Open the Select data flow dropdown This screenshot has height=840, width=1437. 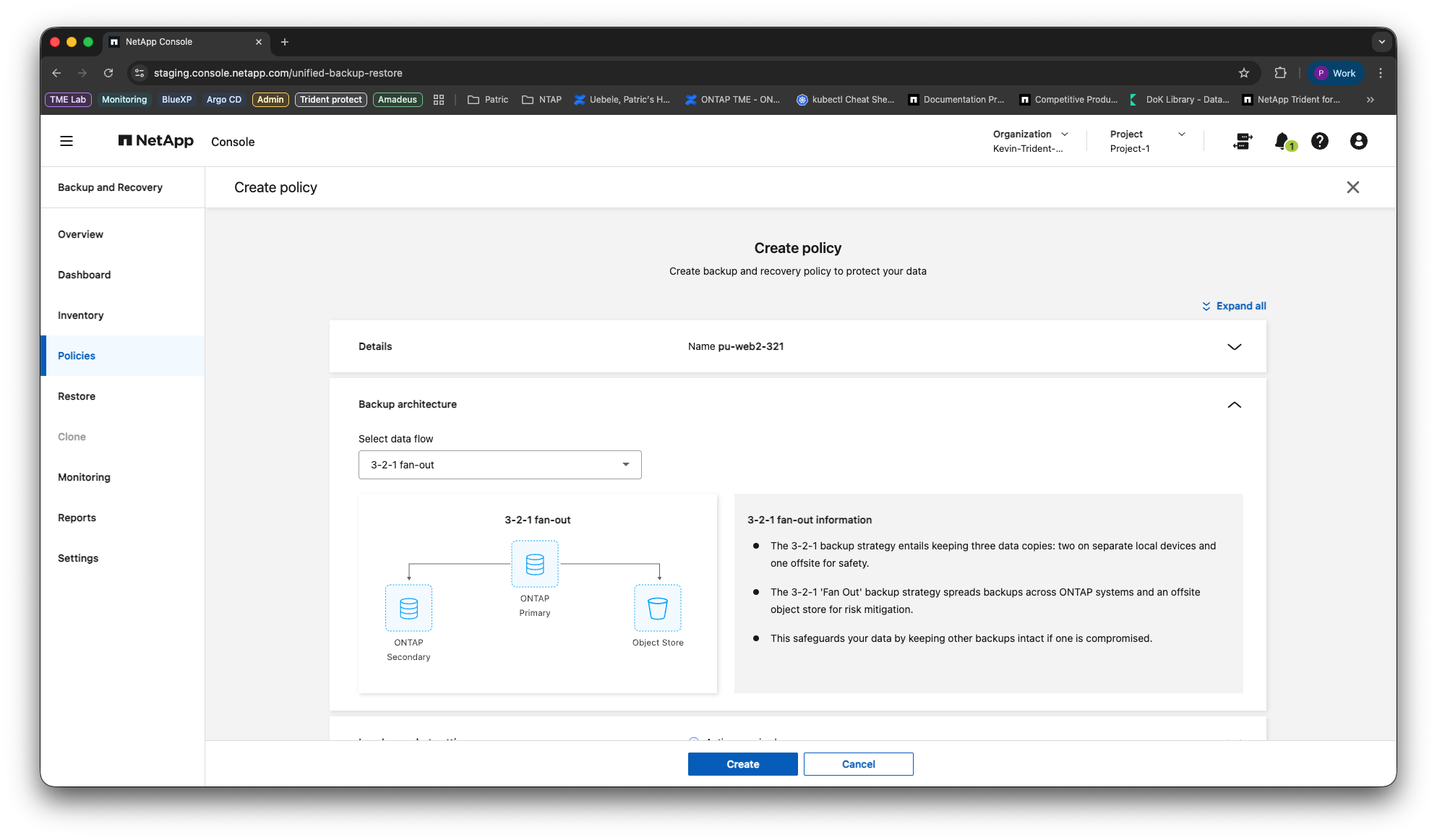click(500, 465)
